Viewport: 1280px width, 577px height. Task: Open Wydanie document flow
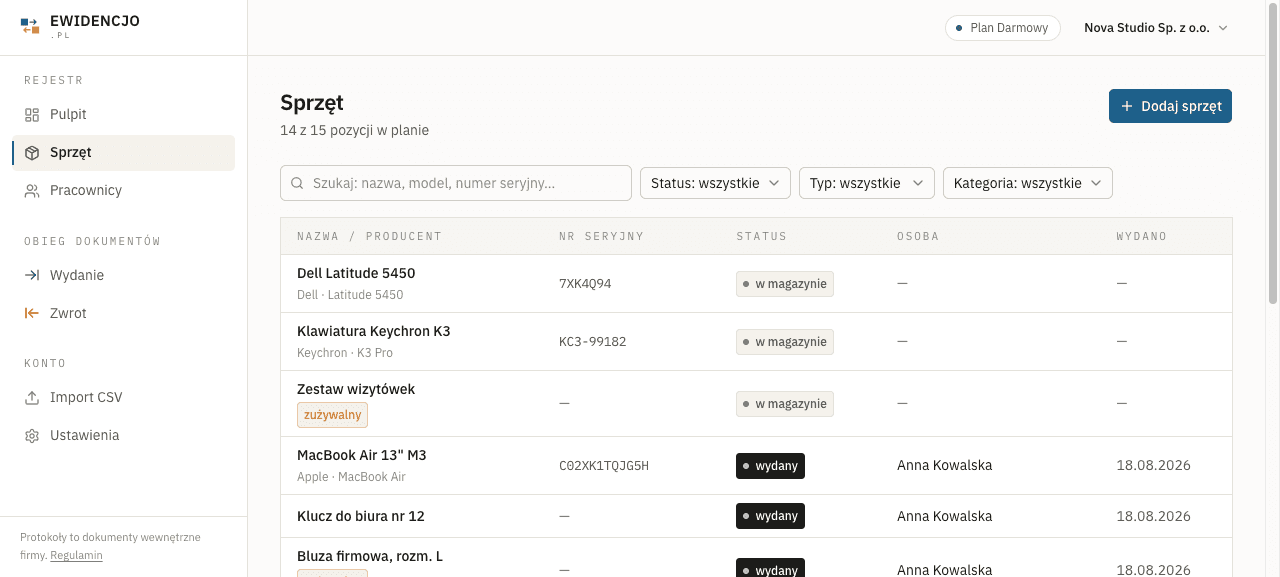point(124,276)
